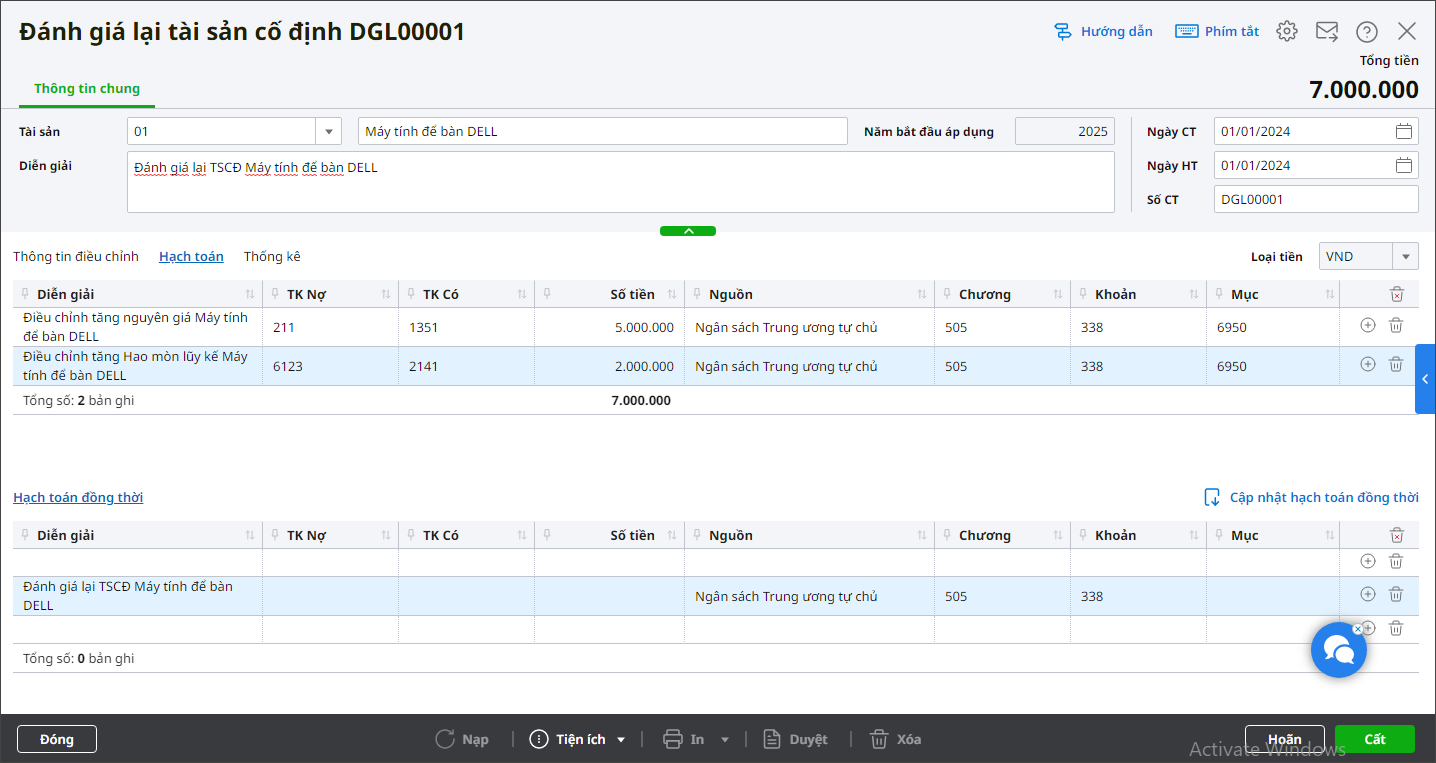Screen dimensions: 1436x763
Task: Switch to Thông tin điều chỉnh tab
Action: tap(76, 257)
